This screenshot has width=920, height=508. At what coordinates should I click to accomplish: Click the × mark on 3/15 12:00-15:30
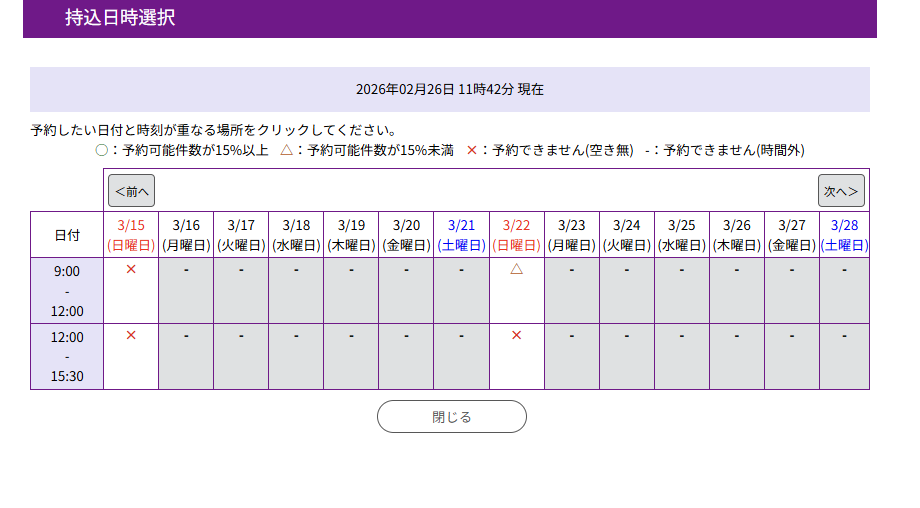(x=131, y=335)
